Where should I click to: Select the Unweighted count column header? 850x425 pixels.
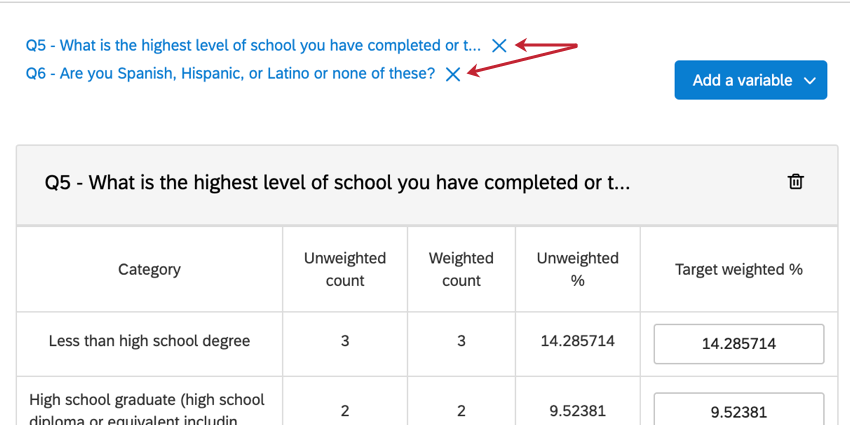pyautogui.click(x=345, y=269)
